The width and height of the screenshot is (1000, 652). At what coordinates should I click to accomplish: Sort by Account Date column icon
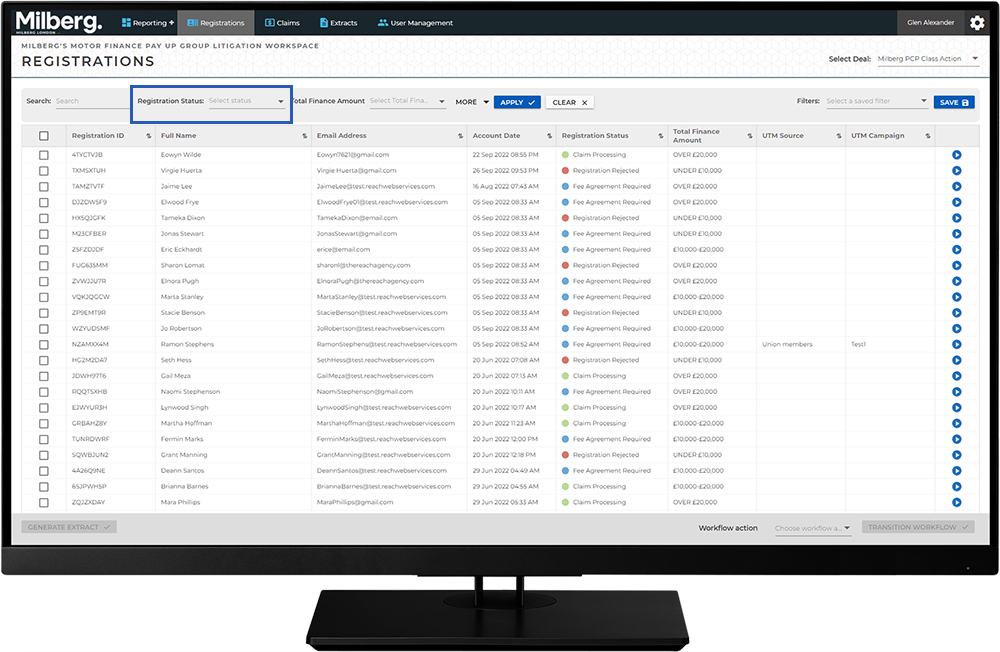(549, 136)
